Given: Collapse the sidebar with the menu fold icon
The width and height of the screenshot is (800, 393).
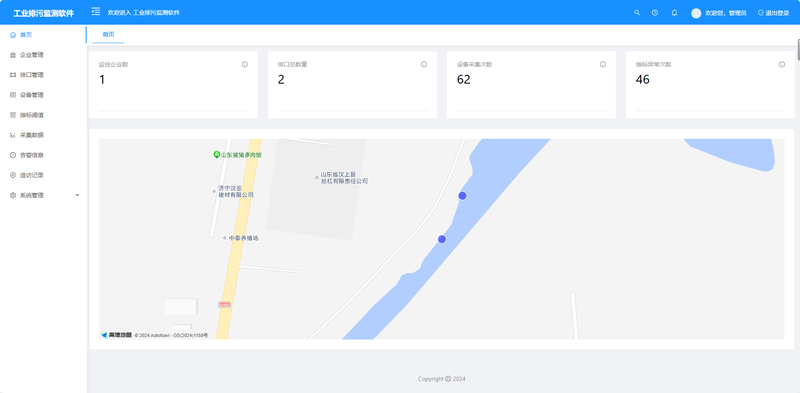Looking at the screenshot, I should 95,11.
